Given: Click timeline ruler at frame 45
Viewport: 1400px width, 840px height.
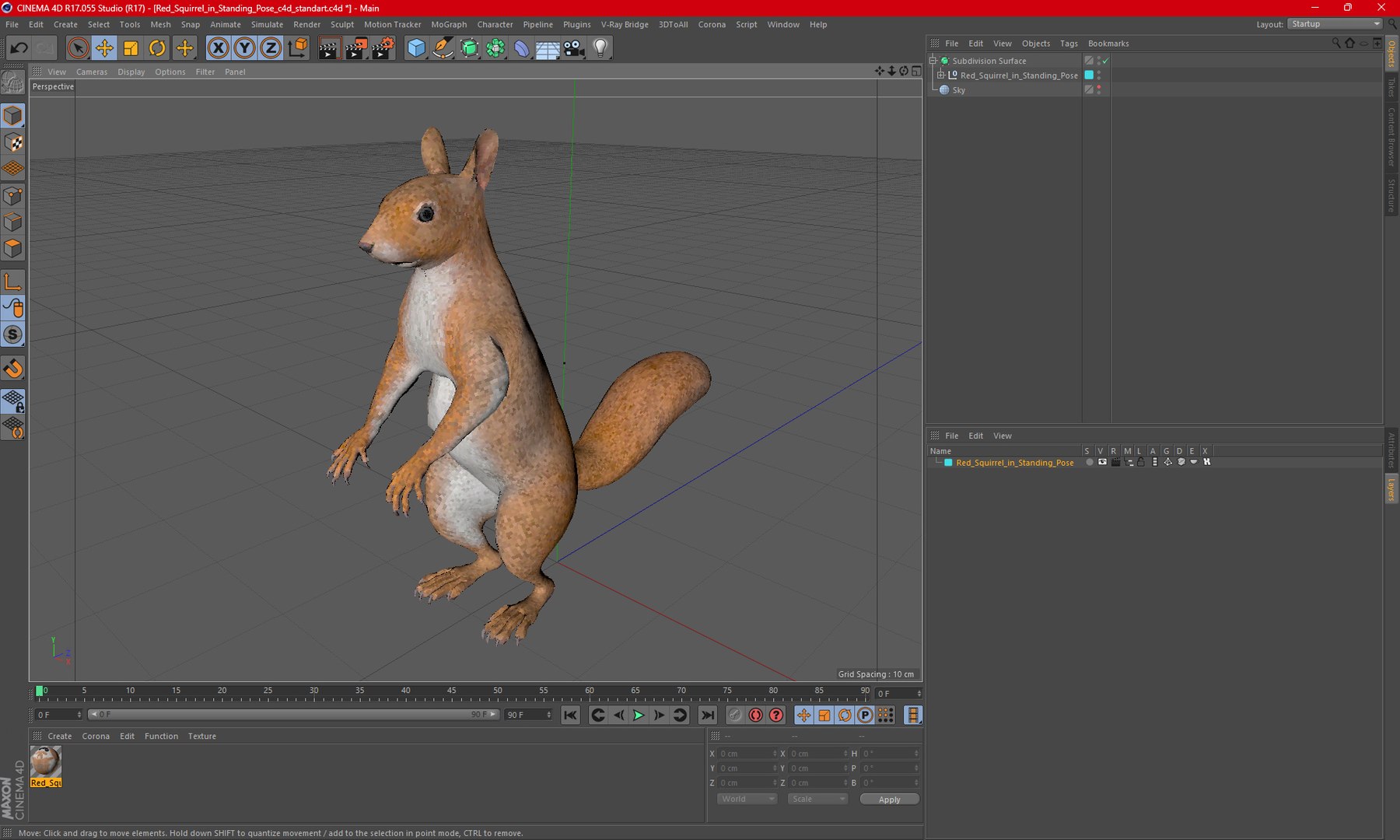Looking at the screenshot, I should tap(452, 691).
